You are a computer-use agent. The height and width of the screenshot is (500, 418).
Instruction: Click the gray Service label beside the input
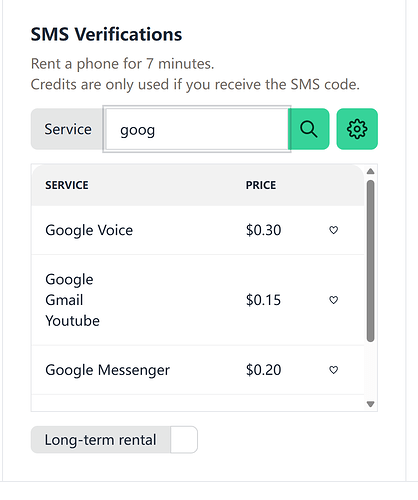[x=68, y=129]
